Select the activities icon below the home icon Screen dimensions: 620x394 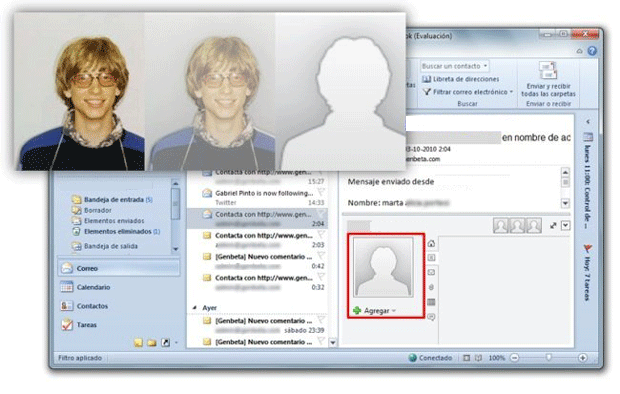(x=431, y=258)
